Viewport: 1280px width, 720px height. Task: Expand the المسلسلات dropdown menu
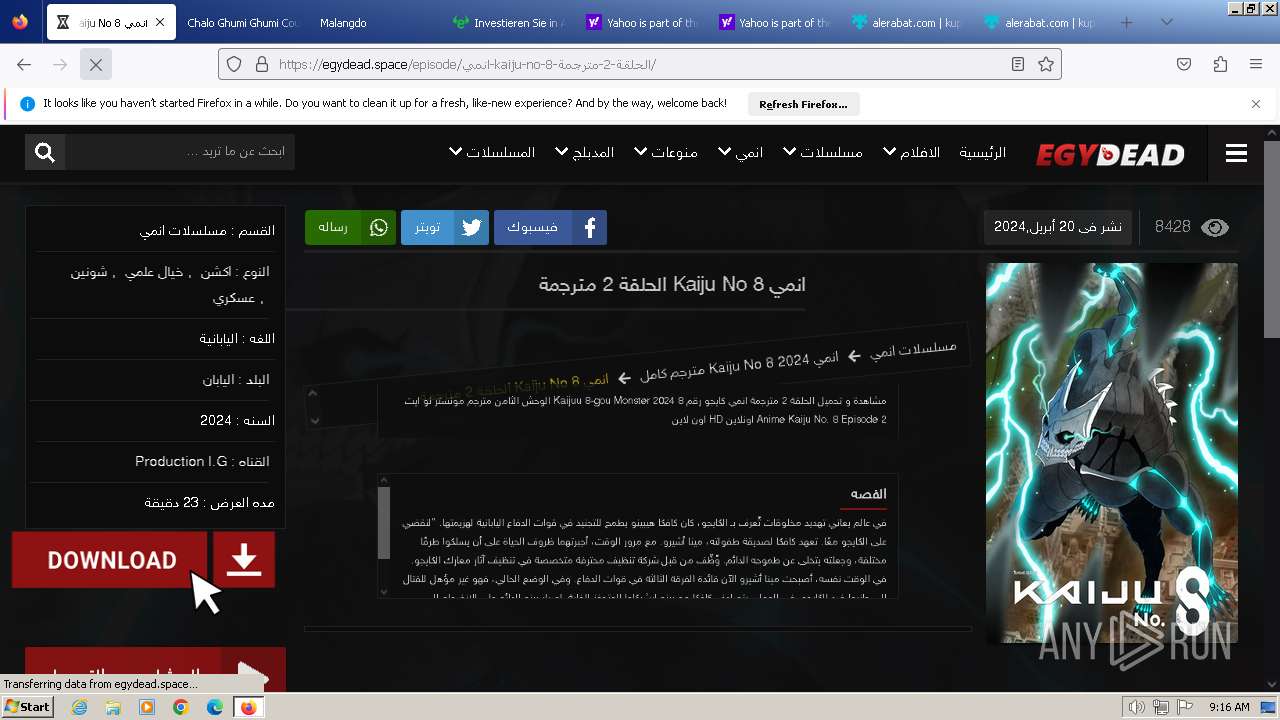point(492,152)
